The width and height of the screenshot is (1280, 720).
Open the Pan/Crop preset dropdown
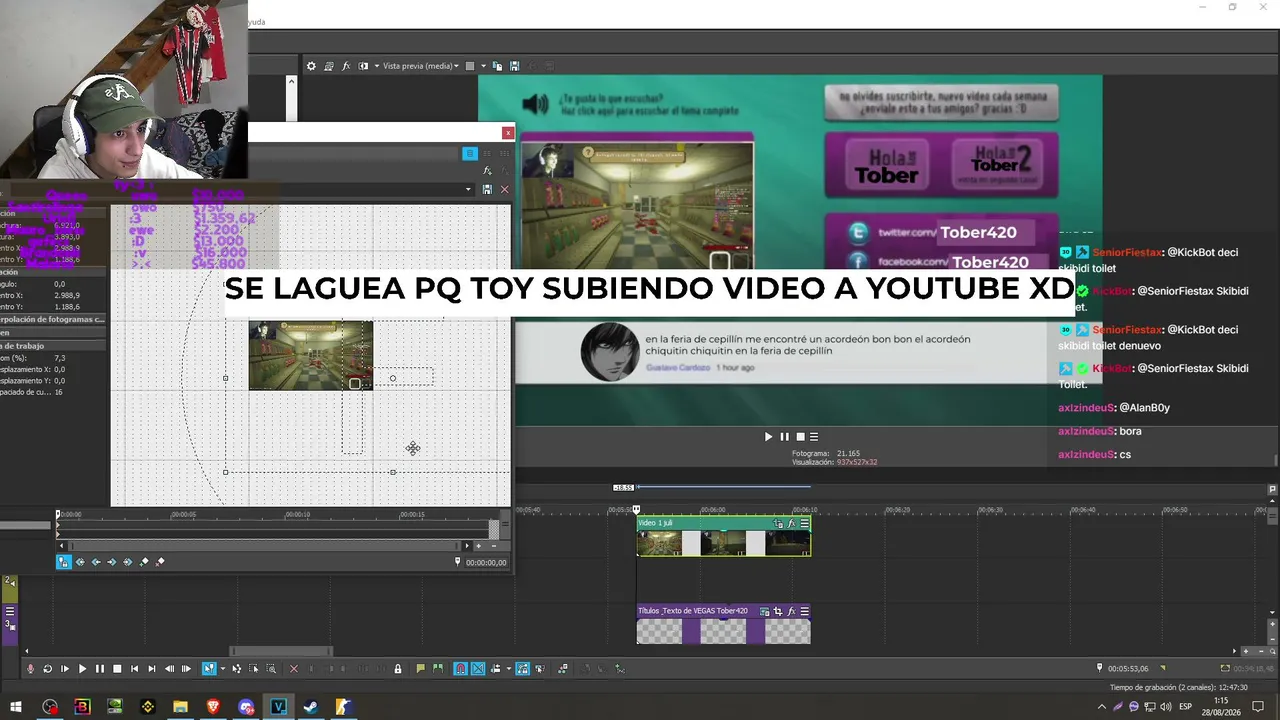pos(467,189)
